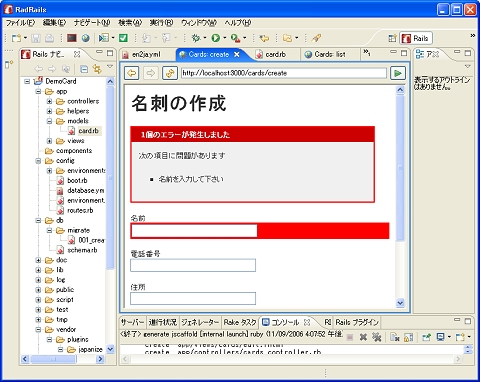Screen dimensions: 480x382
Task: Open the ナビゲート(N) menu
Action: [92, 23]
